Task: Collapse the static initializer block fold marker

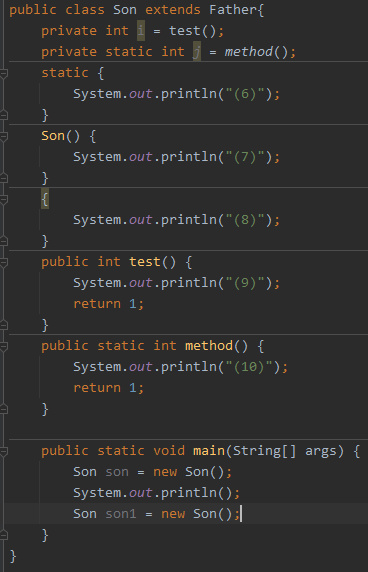Action: (x=4, y=73)
